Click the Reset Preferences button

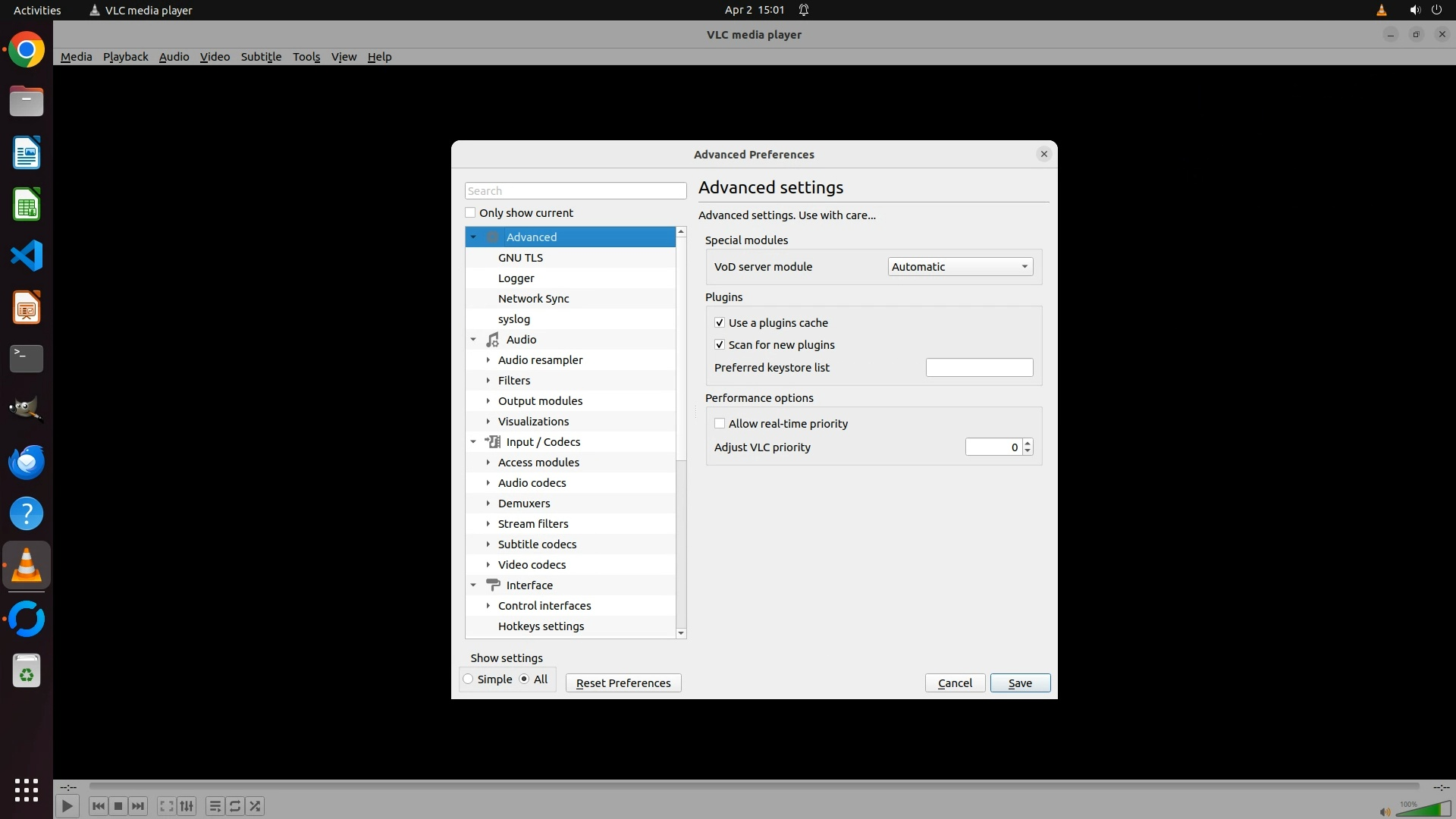(623, 683)
